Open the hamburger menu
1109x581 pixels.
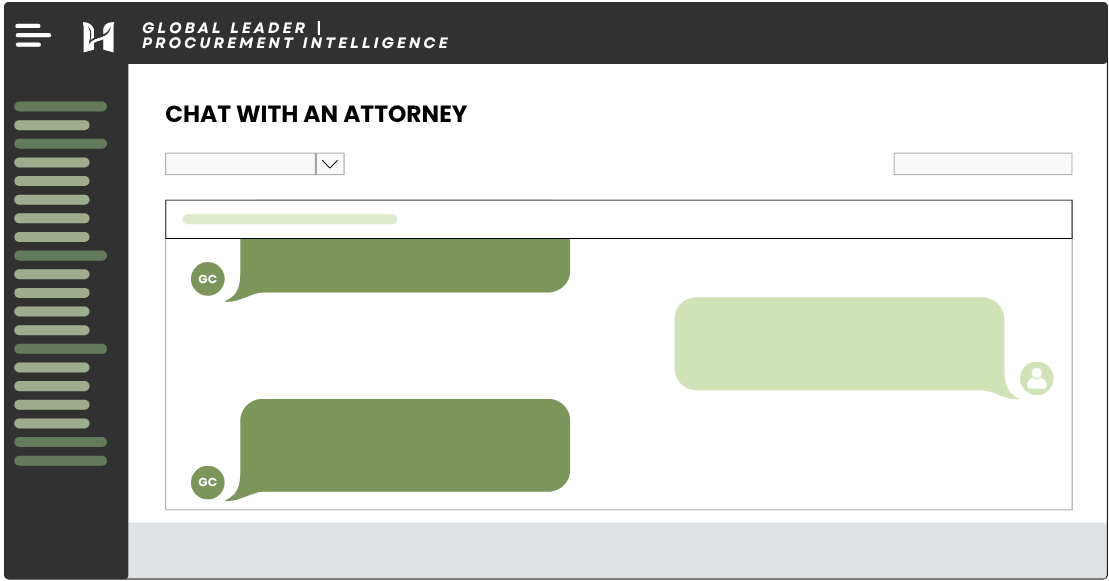(33, 35)
